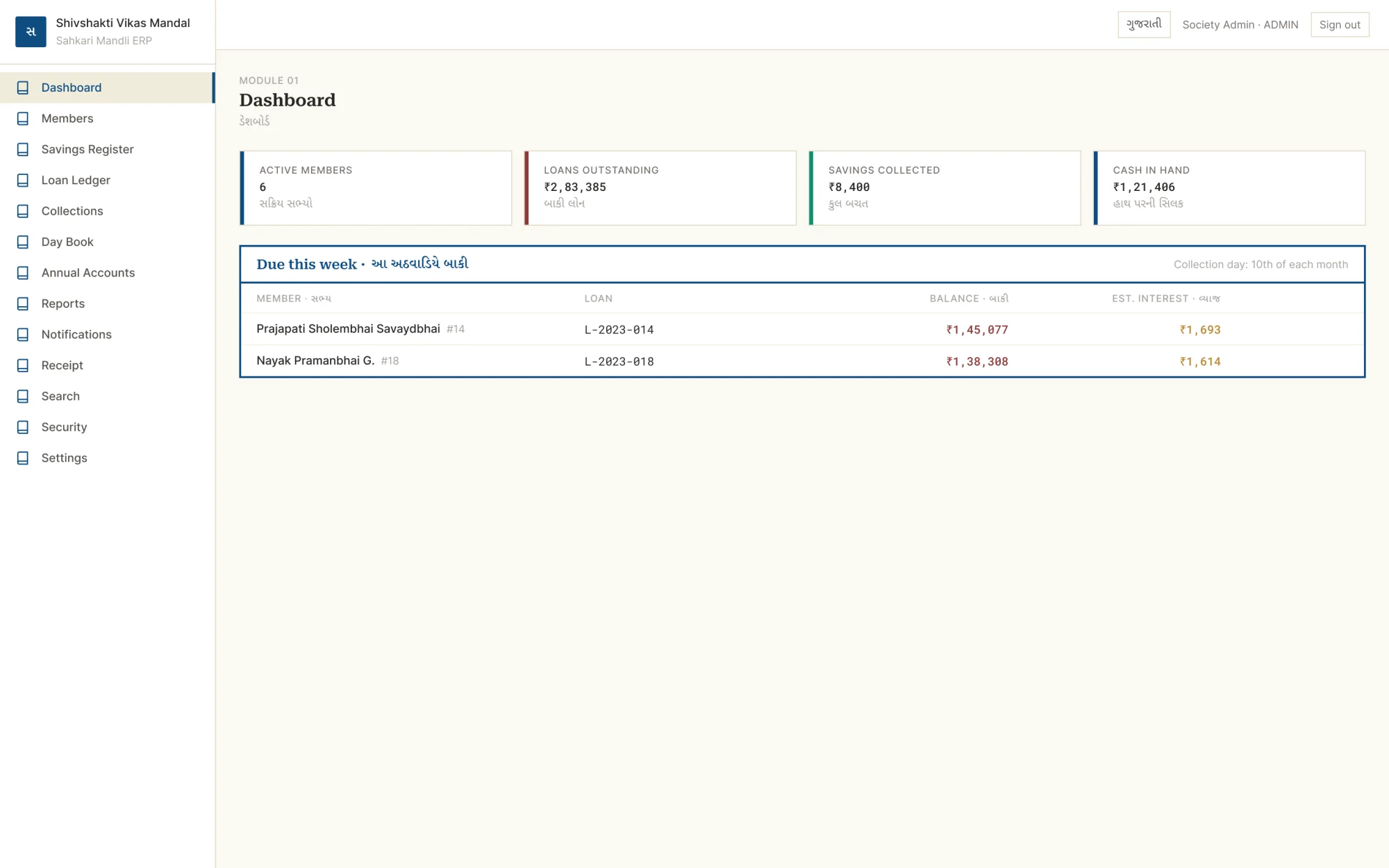Click the Shivshakti Vikas Mandal logo badge
The width and height of the screenshot is (1389, 868).
tap(31, 31)
